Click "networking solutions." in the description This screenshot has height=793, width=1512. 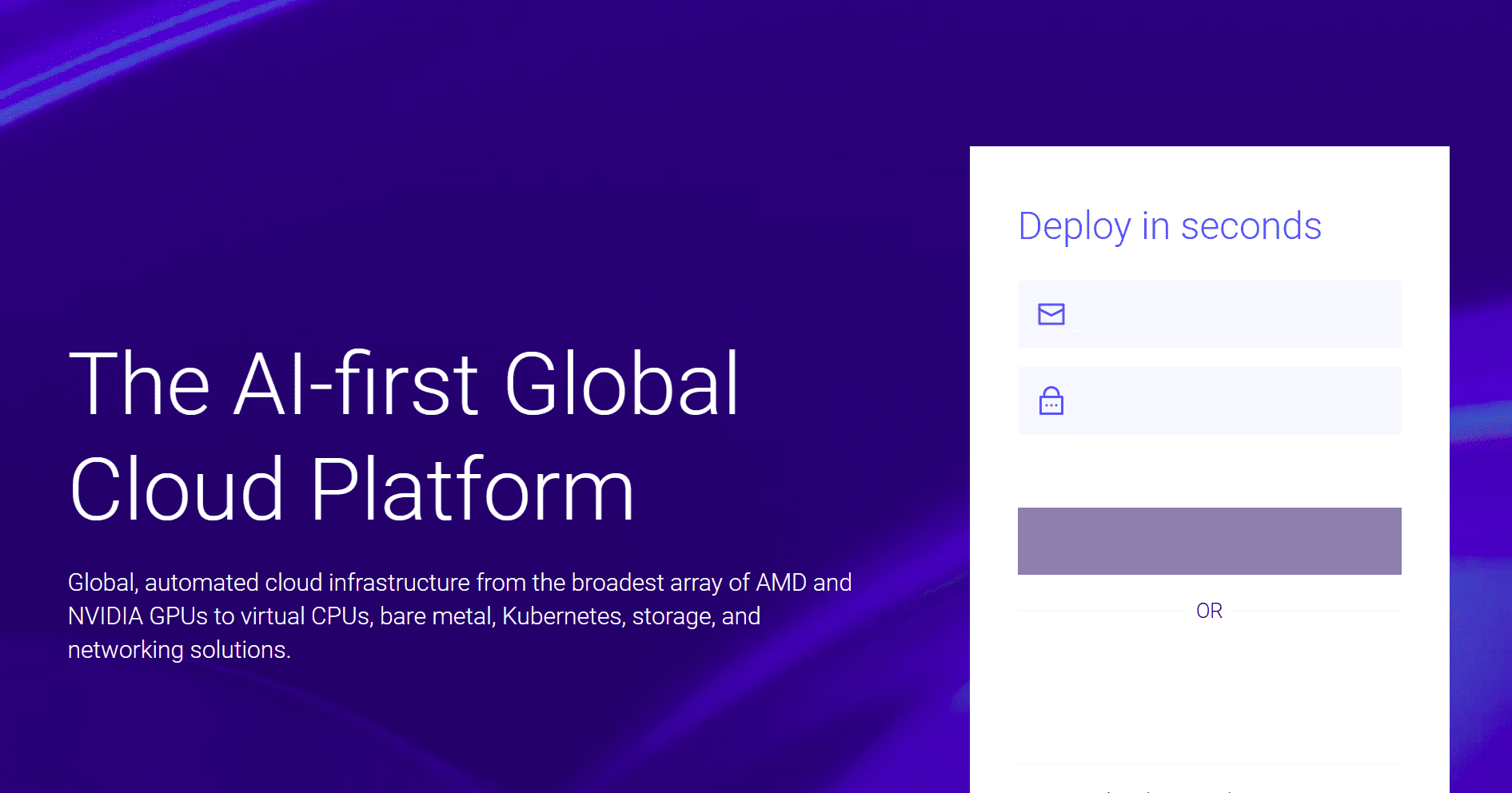(179, 650)
